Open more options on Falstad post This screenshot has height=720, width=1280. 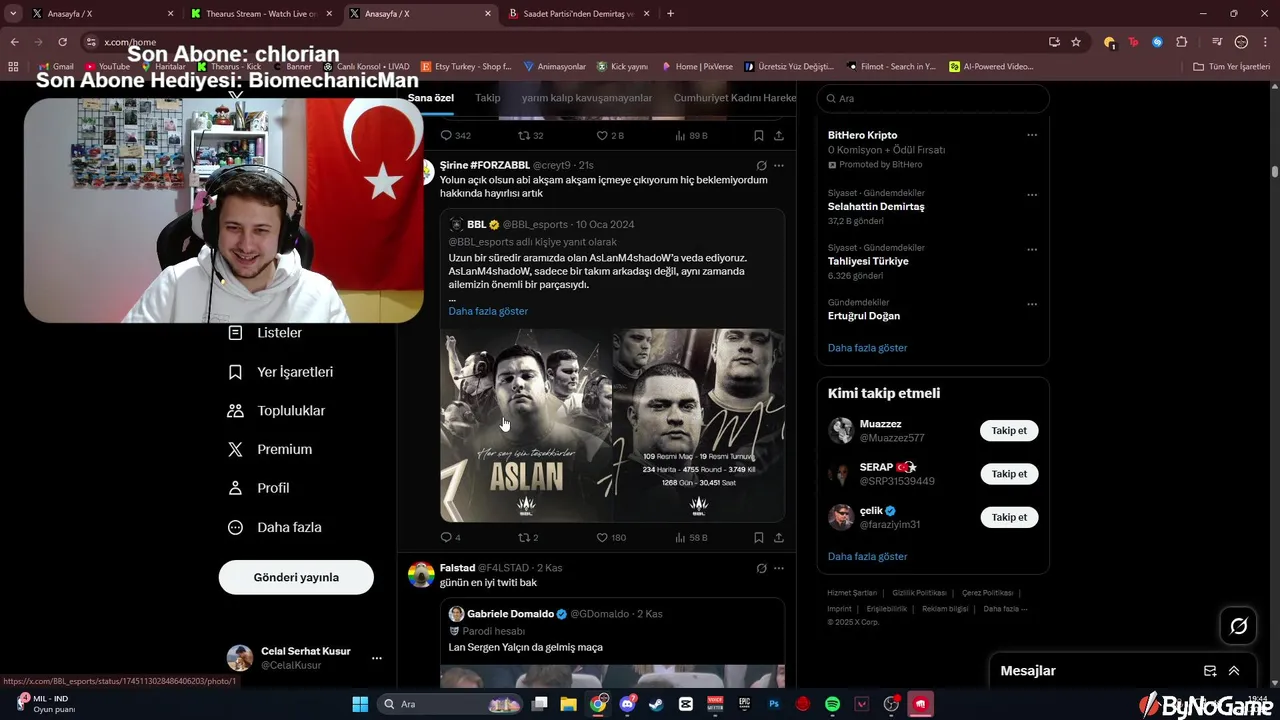point(779,568)
